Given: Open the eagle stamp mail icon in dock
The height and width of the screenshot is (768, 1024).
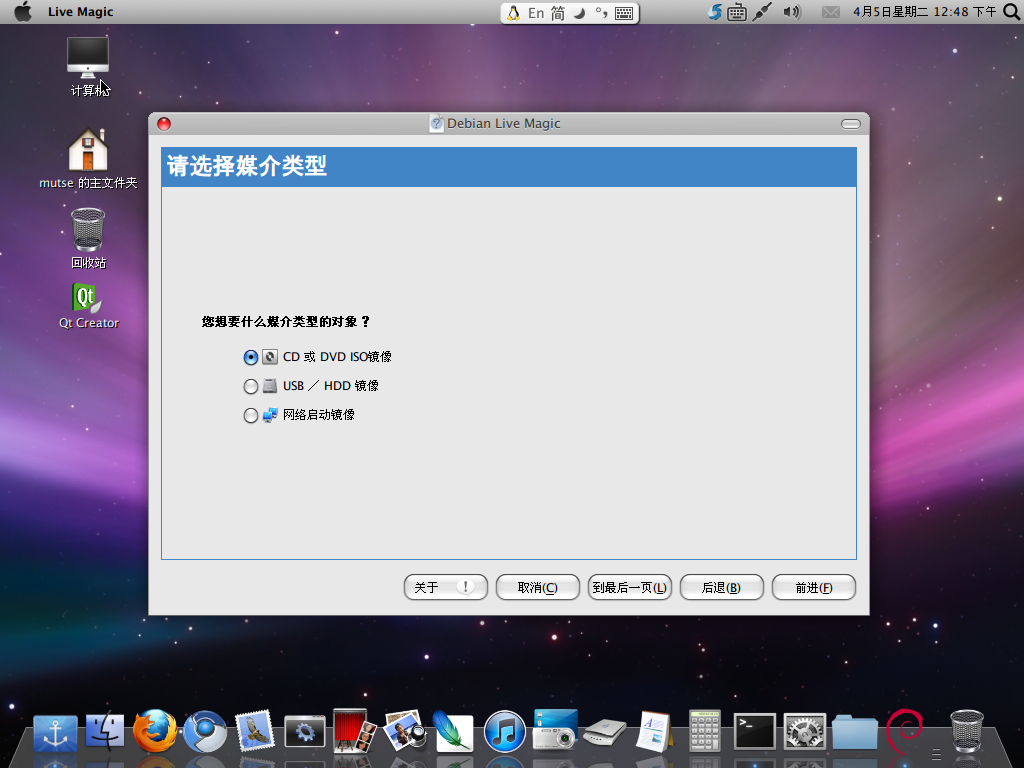Looking at the screenshot, I should pyautogui.click(x=254, y=731).
